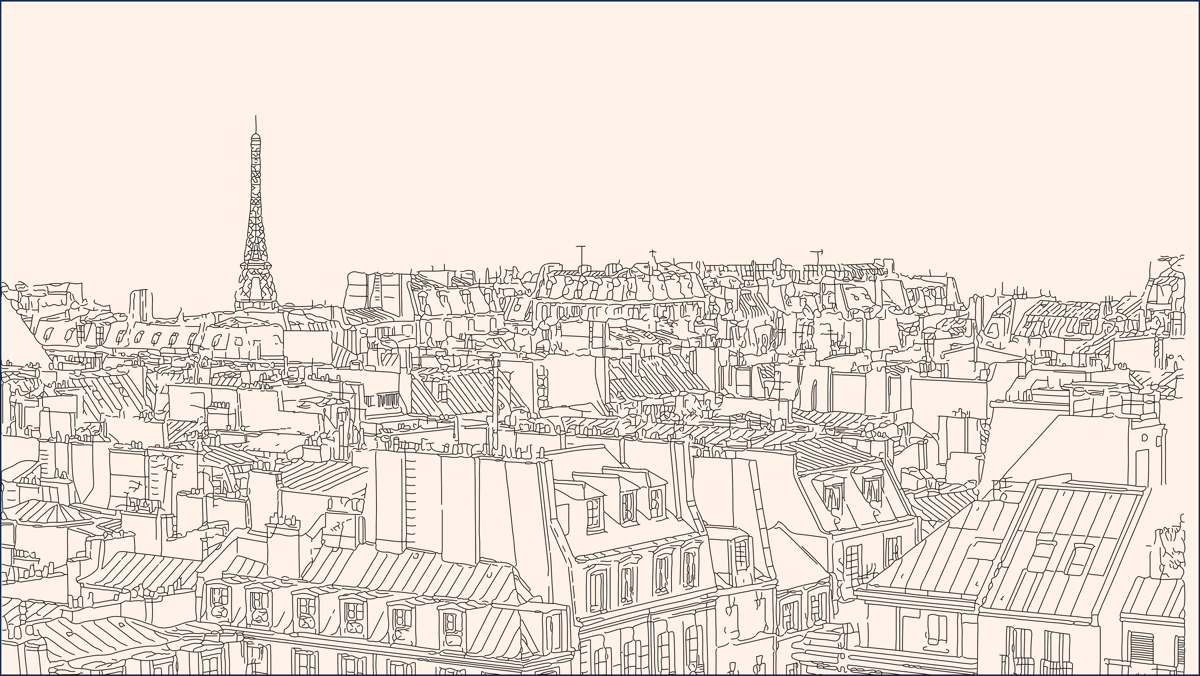Click the antenna spire atop the Eiffel Tower
Image resolution: width=1200 pixels, height=676 pixels.
(x=255, y=125)
